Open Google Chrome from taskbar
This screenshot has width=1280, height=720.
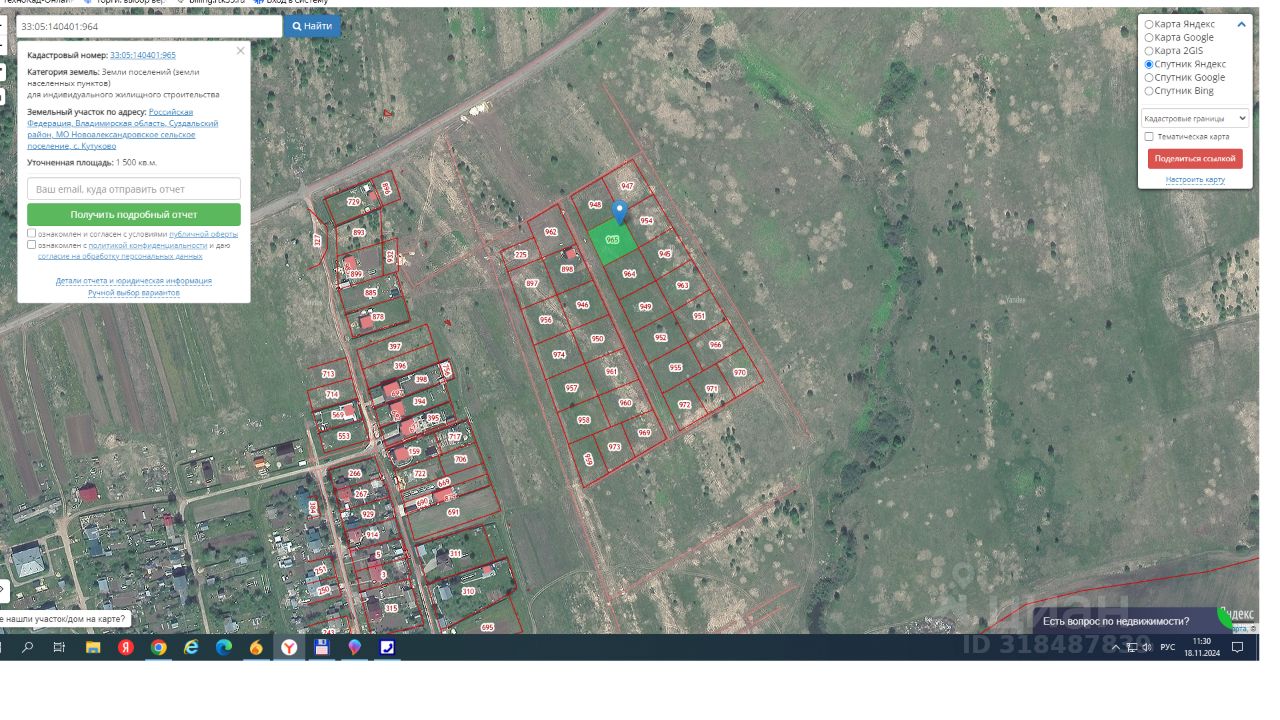pyautogui.click(x=158, y=647)
